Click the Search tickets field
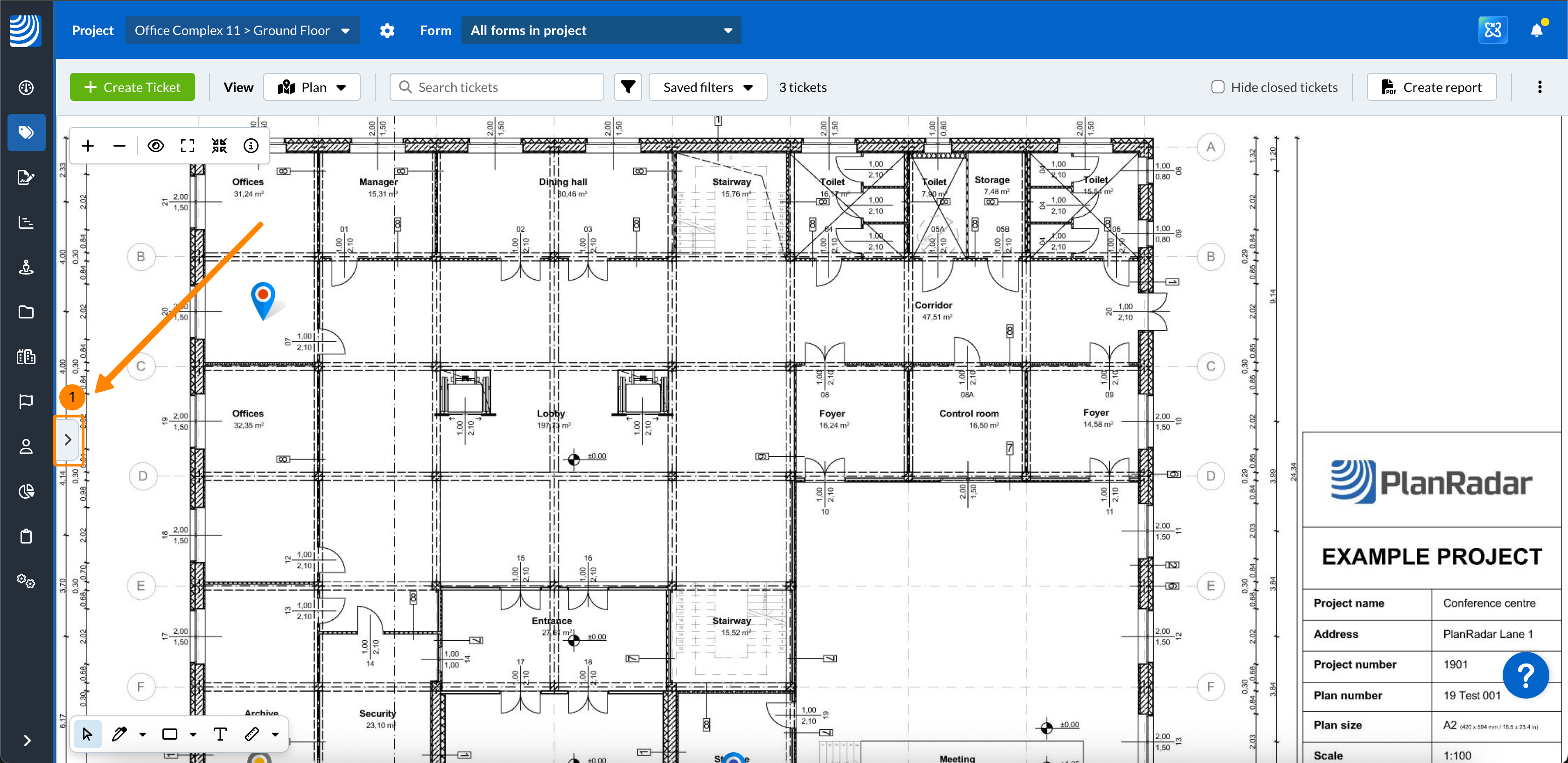 (497, 87)
